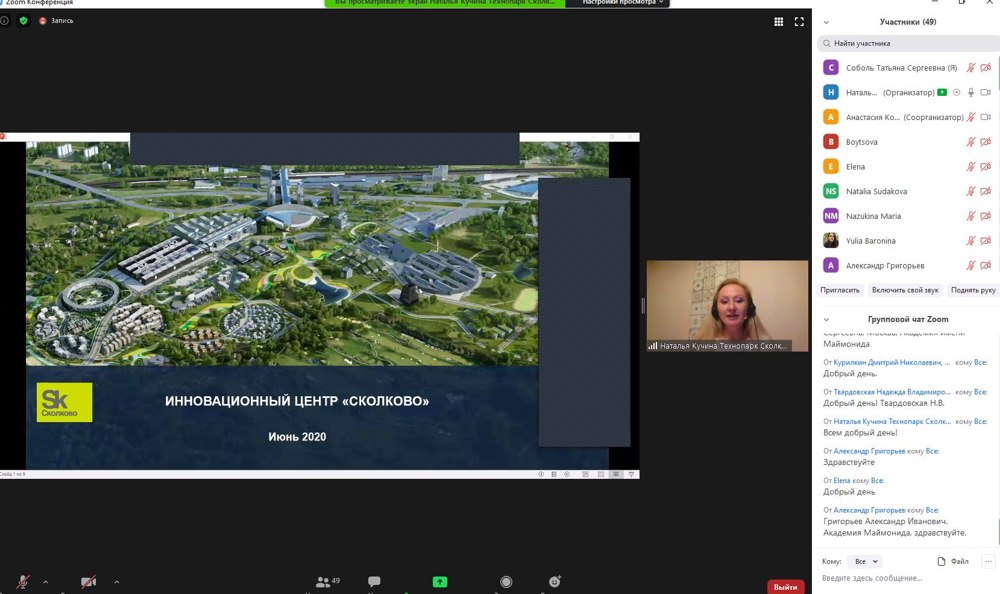This screenshot has height=594, width=1000.
Task: Click the red recording indicator «Запись»
Action: click(56, 20)
